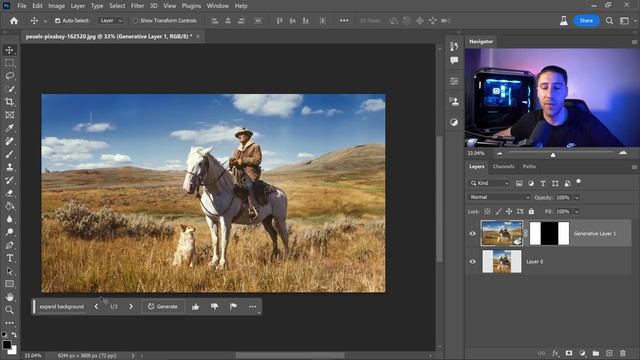Select the Crop tool
The width and height of the screenshot is (640, 360).
coord(9,102)
